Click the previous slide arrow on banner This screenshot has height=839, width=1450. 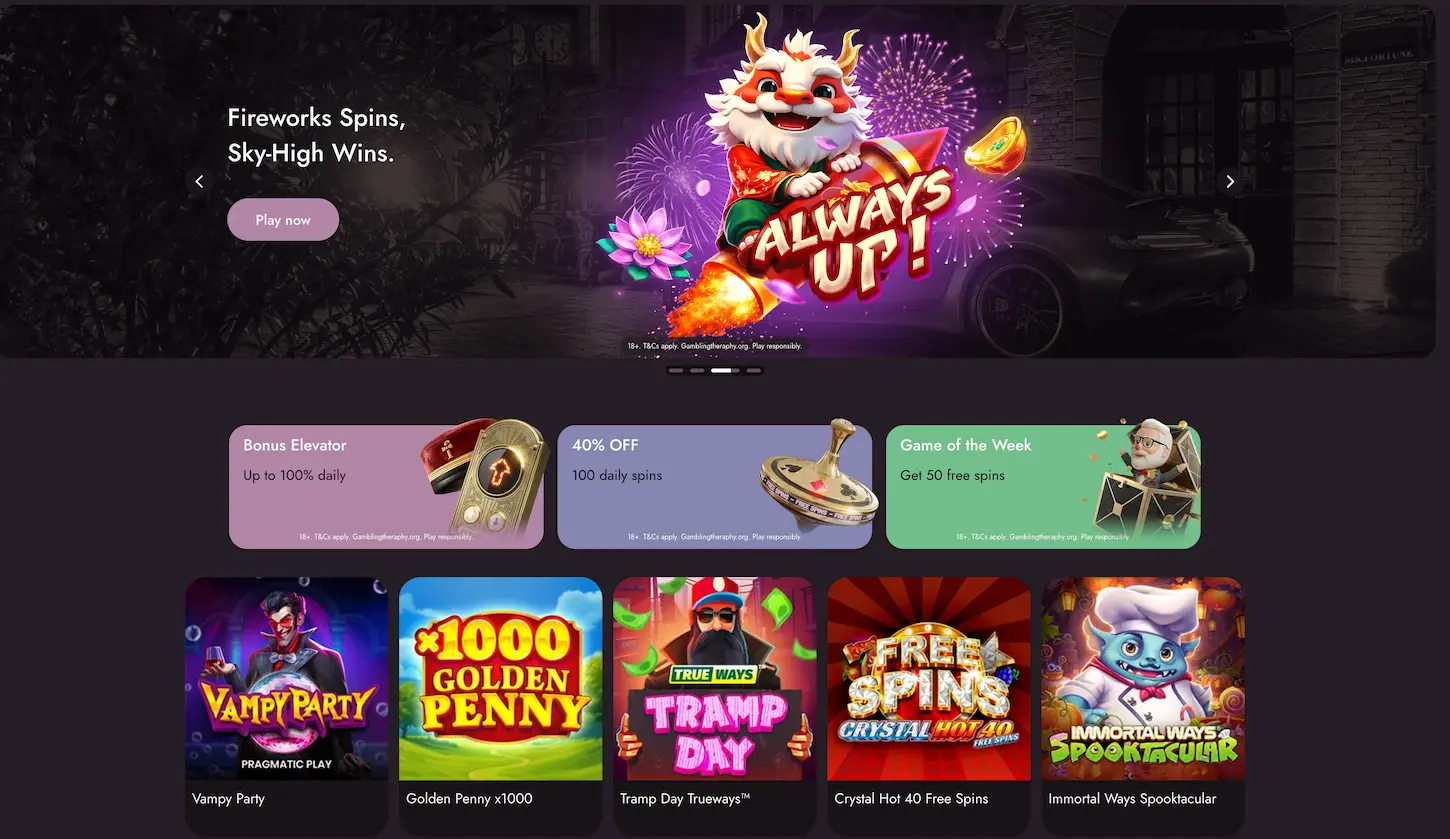[x=199, y=181]
